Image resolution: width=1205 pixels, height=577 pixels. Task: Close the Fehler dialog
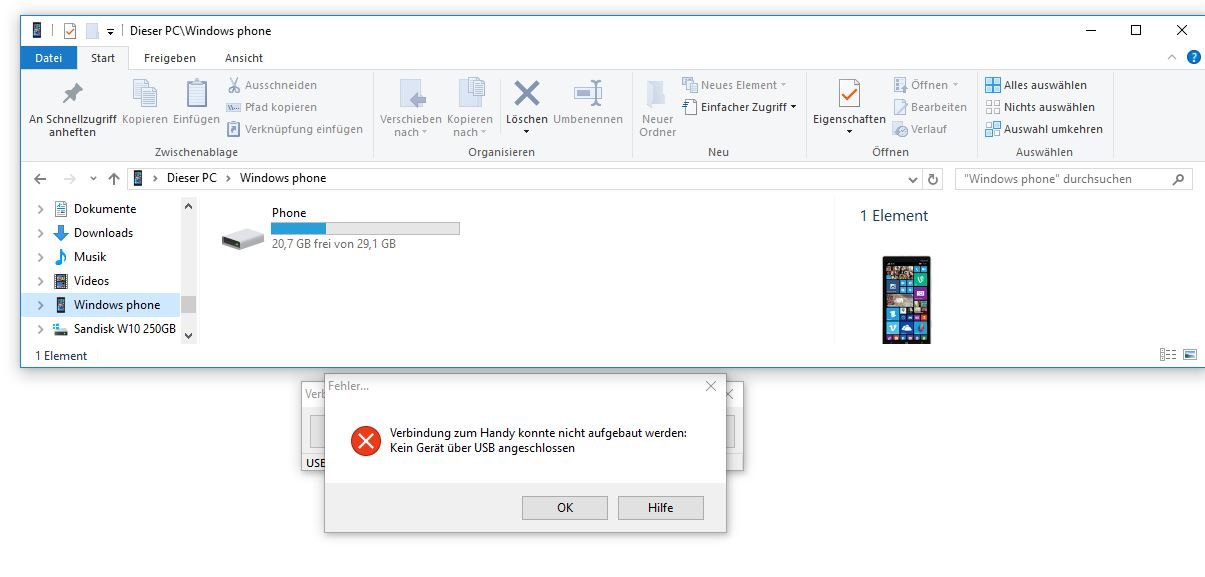click(x=711, y=385)
